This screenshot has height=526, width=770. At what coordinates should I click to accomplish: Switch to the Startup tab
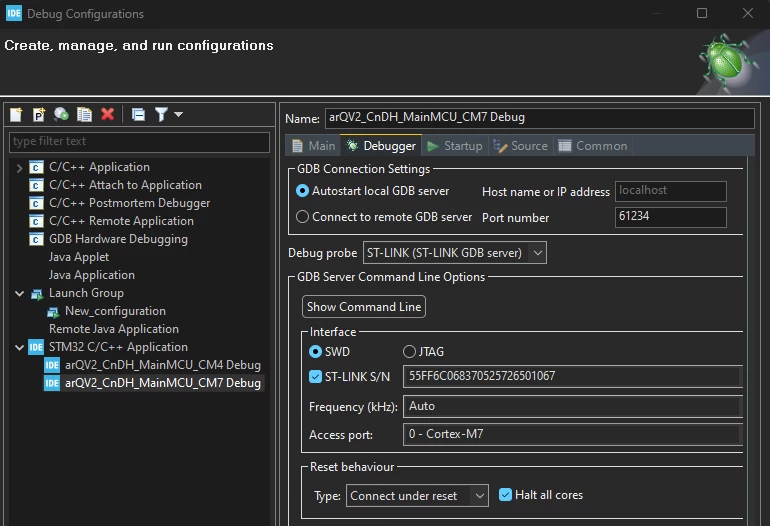[455, 146]
